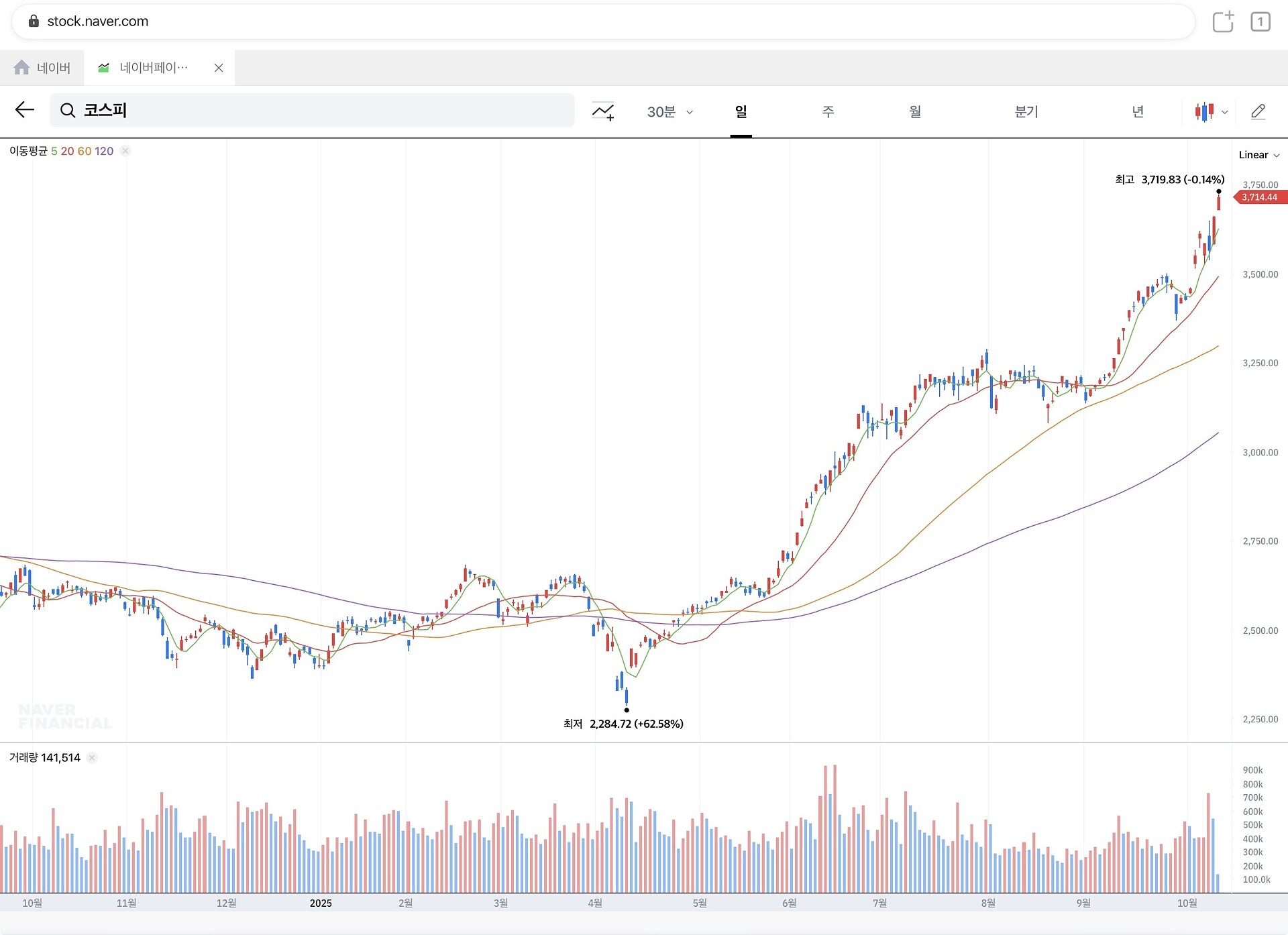Screen dimensions: 1288x935
Task: Click the search magnifier icon
Action: point(68,111)
